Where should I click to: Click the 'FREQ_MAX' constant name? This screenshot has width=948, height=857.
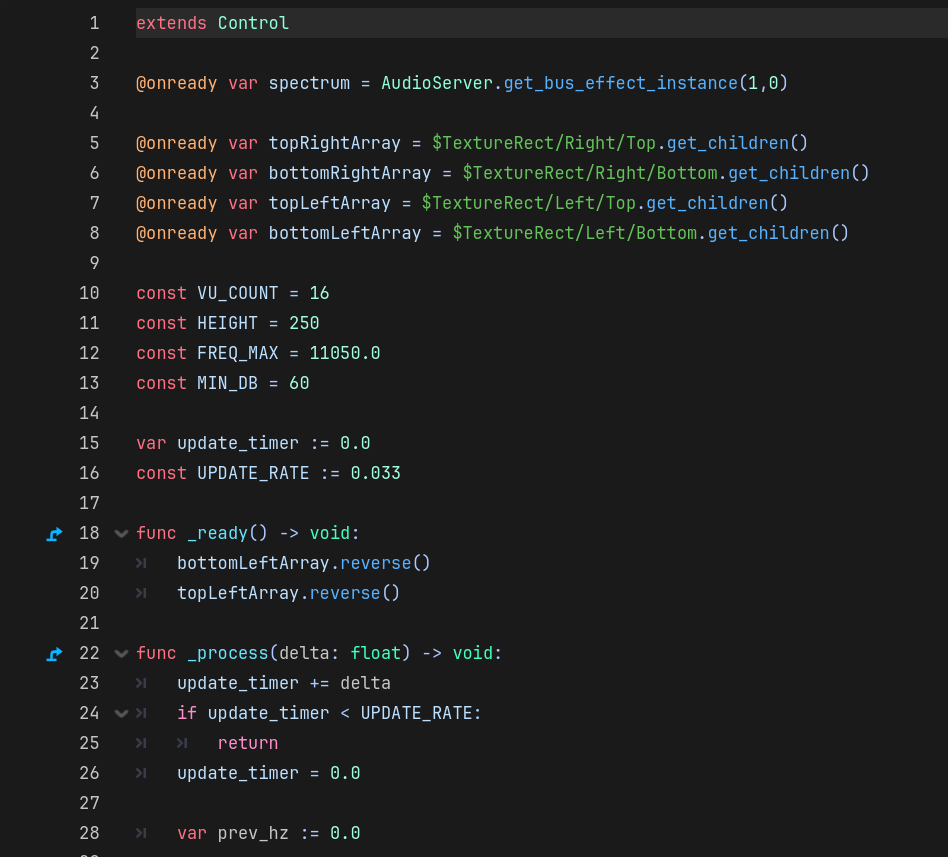pyautogui.click(x=238, y=353)
